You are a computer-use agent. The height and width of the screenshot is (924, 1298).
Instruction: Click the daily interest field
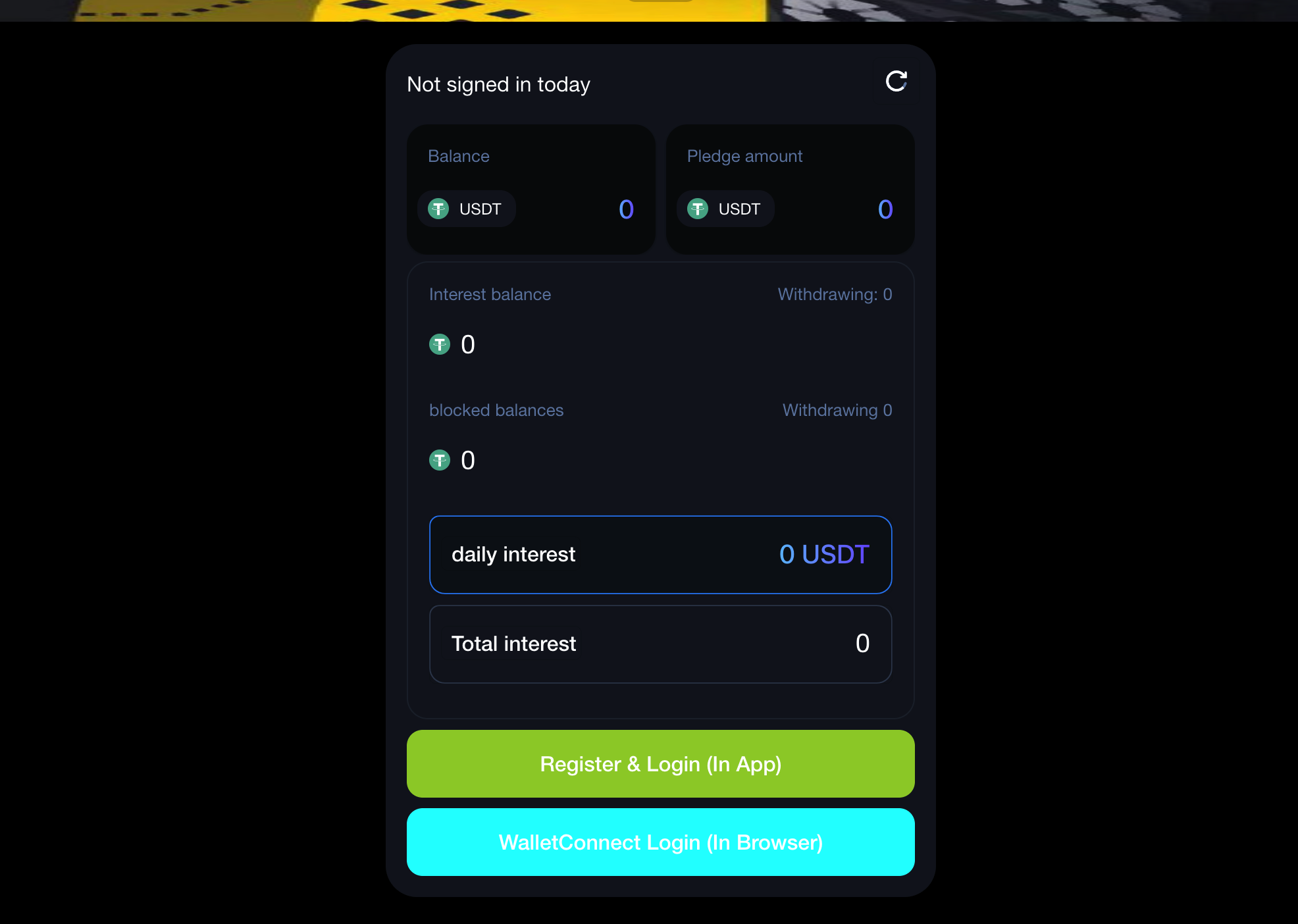point(661,554)
